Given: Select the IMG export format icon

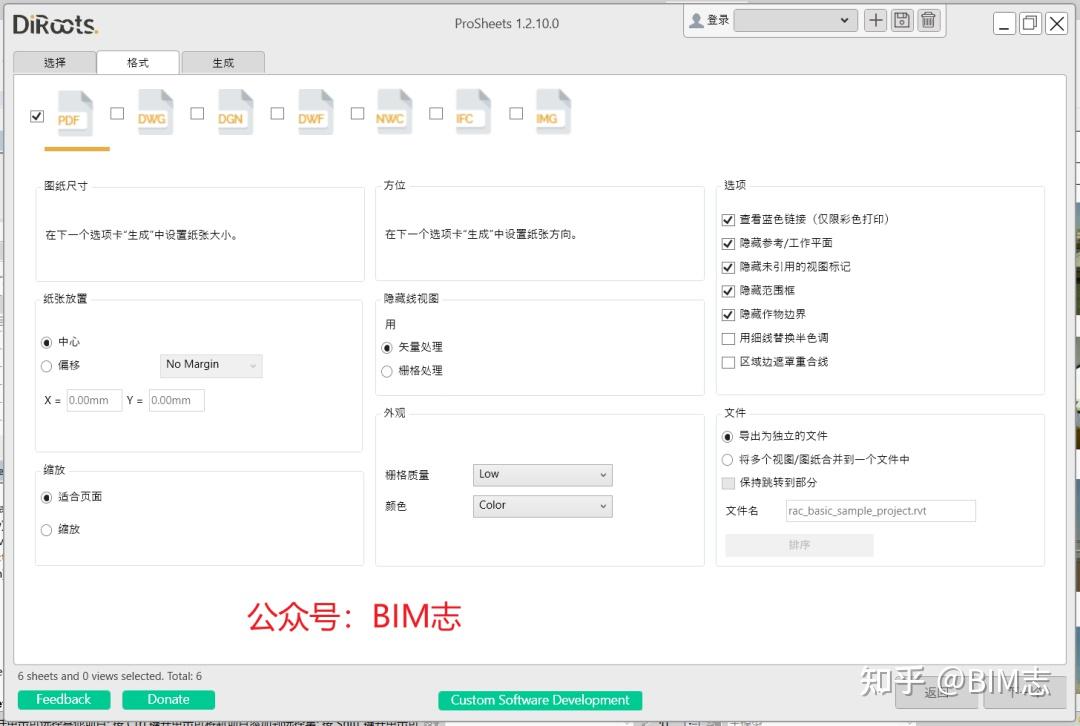Looking at the screenshot, I should click(551, 112).
